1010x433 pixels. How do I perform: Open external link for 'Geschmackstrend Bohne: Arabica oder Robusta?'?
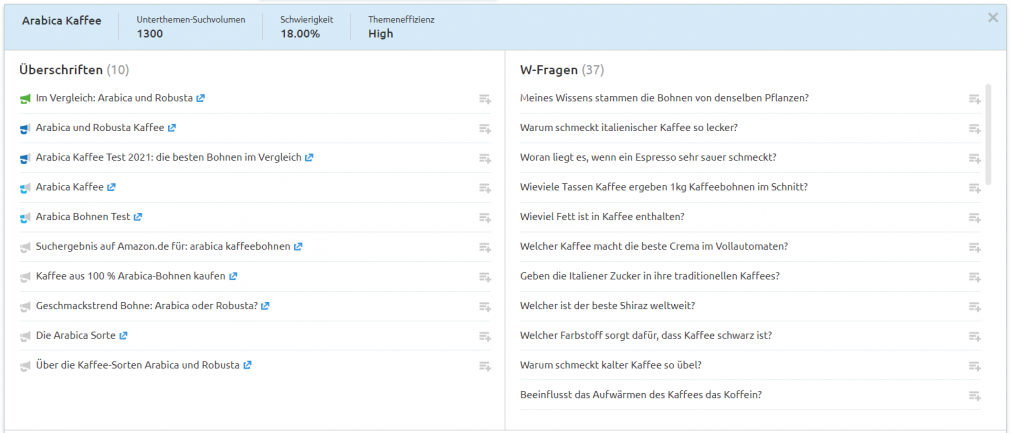point(265,306)
